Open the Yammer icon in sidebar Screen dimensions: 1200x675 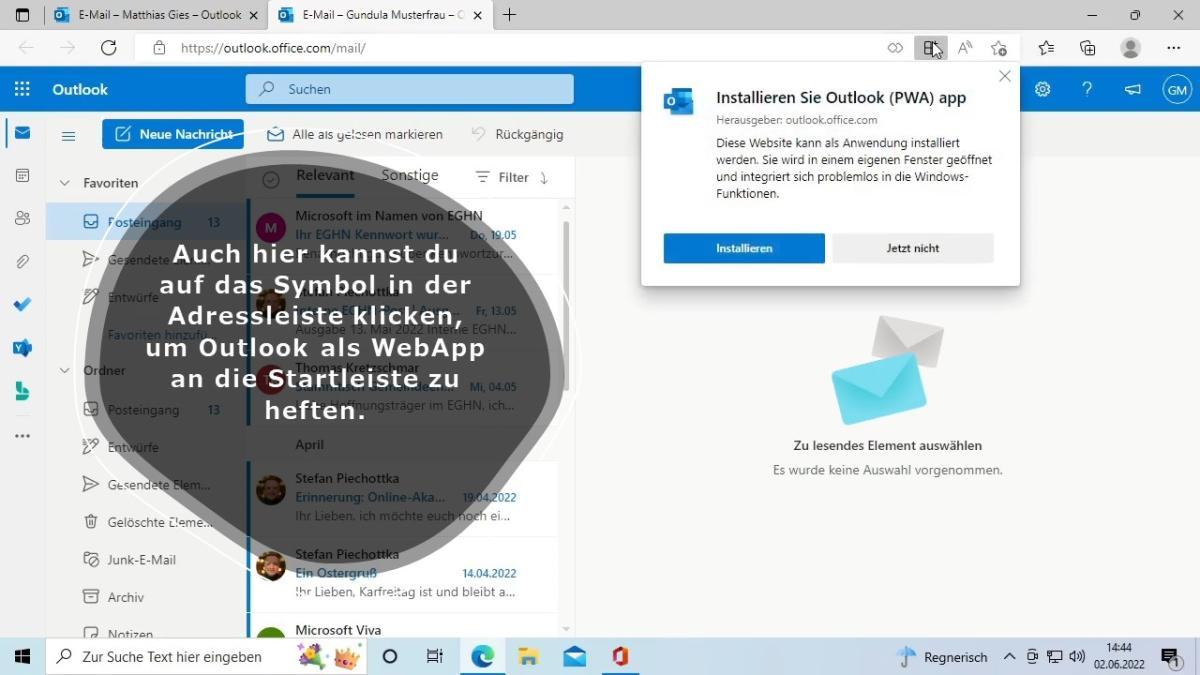coord(22,348)
